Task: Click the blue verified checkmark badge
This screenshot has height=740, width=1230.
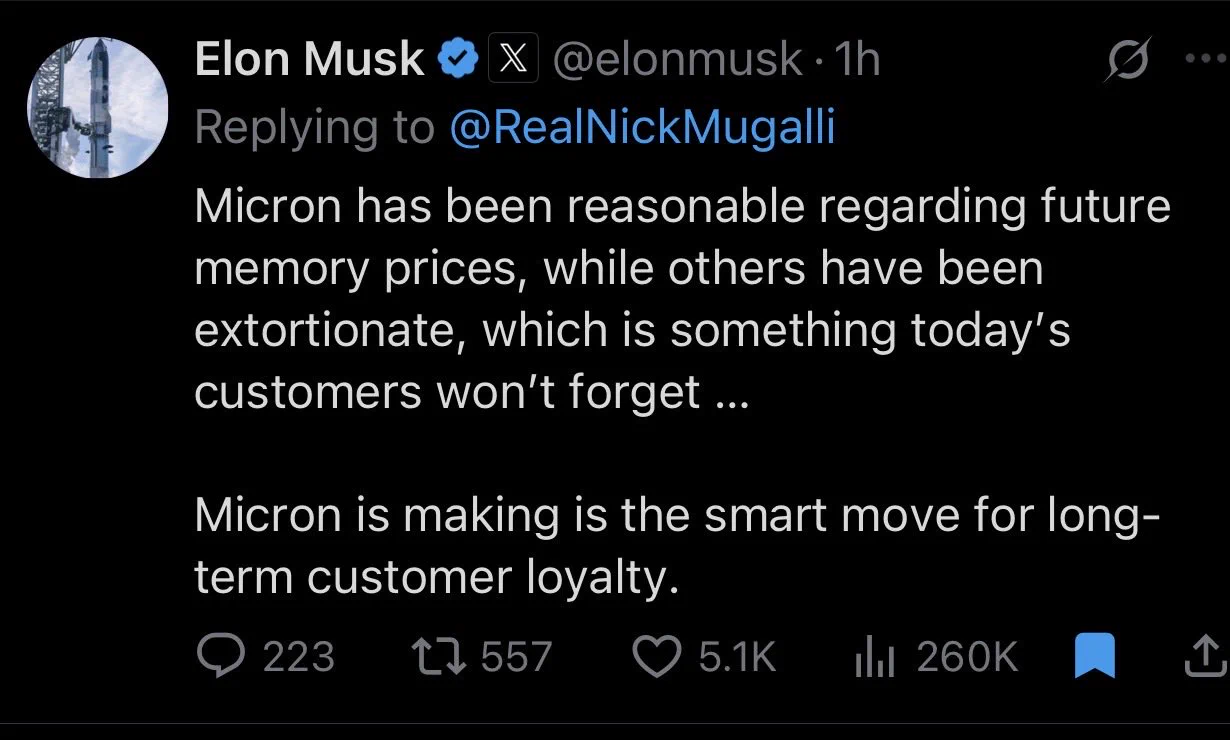Action: pyautogui.click(x=459, y=60)
